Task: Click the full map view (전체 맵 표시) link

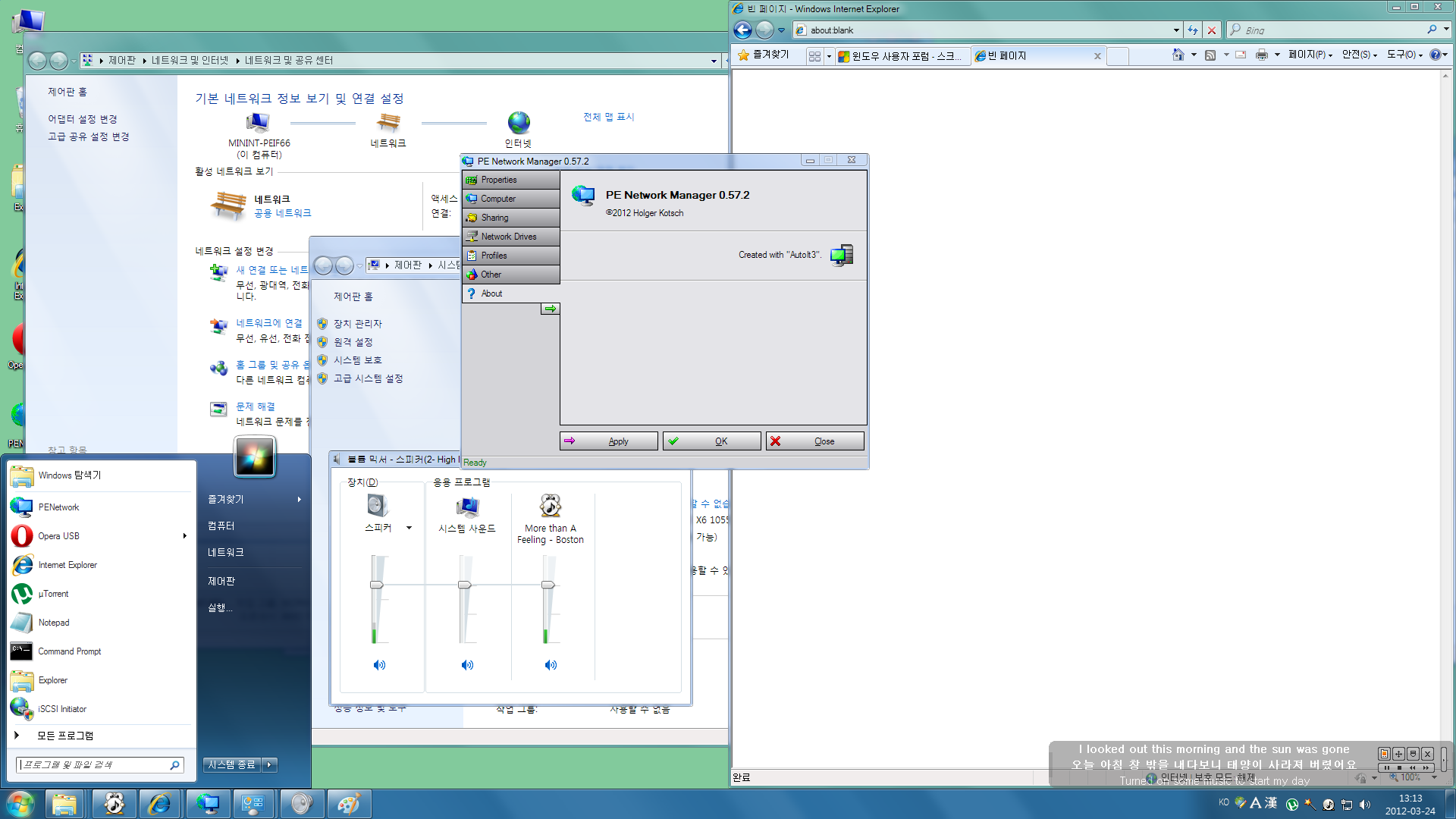Action: (x=608, y=117)
